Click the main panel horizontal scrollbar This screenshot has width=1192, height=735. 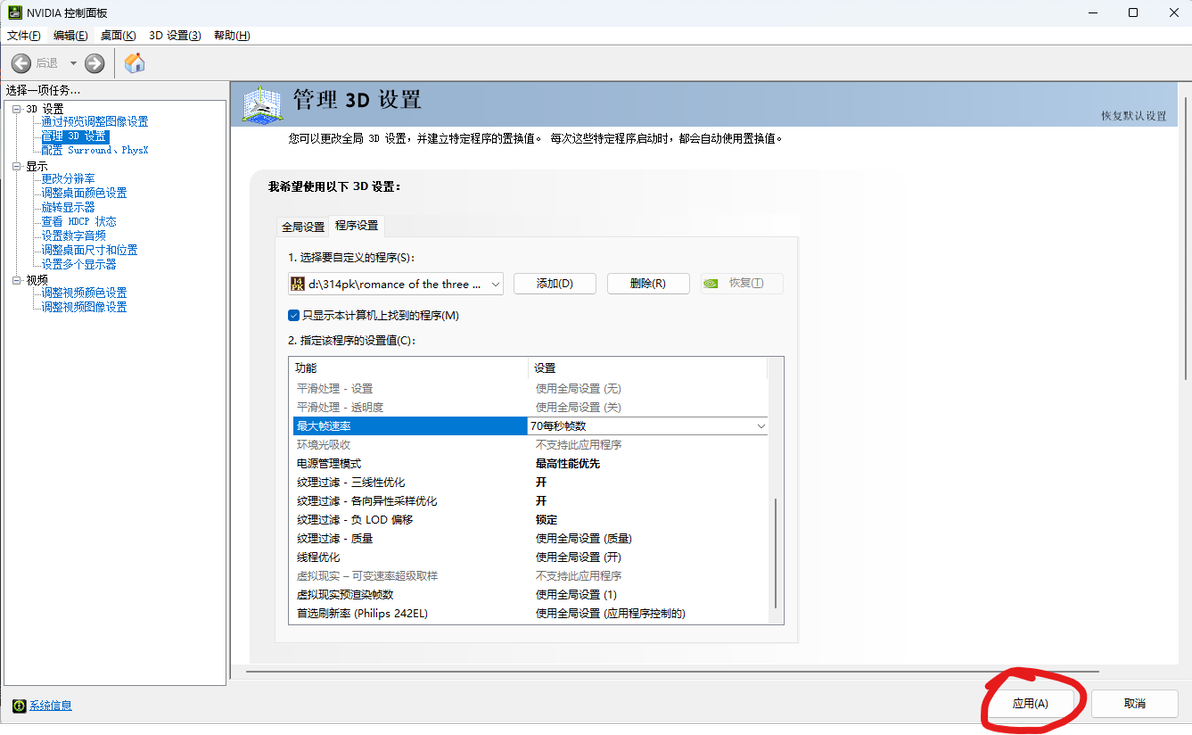tap(673, 671)
